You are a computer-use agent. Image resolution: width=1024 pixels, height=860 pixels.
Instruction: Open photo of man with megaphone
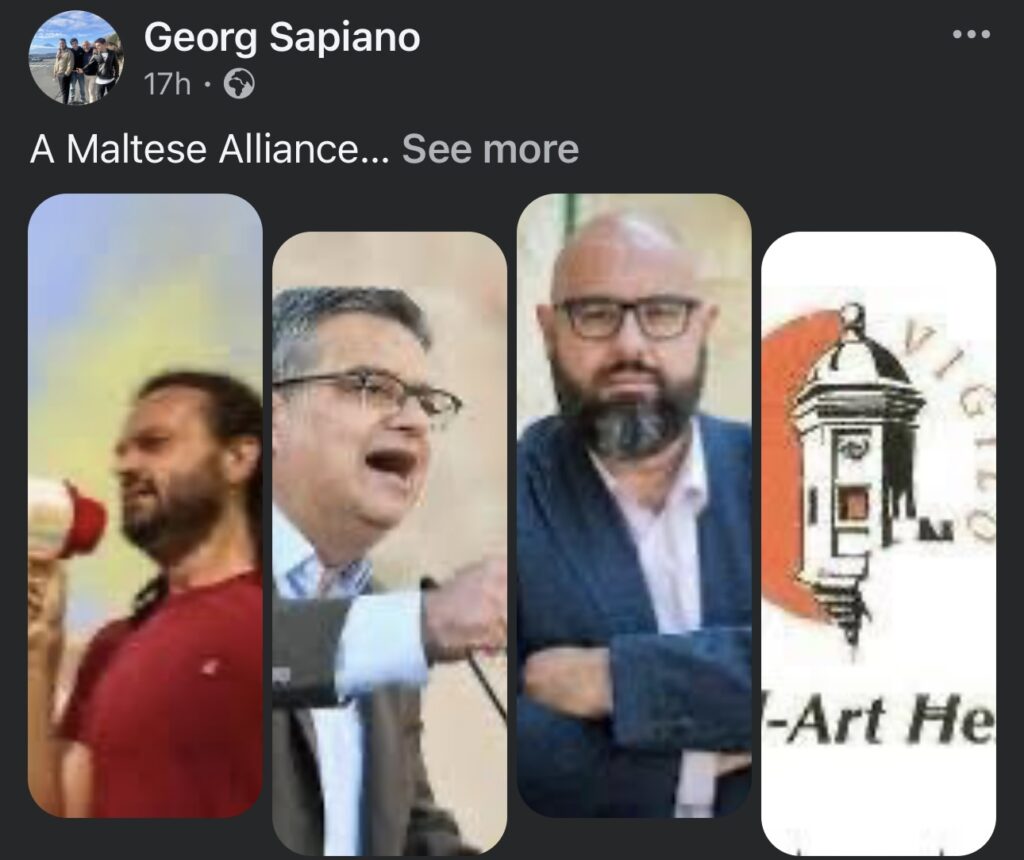[x=146, y=505]
